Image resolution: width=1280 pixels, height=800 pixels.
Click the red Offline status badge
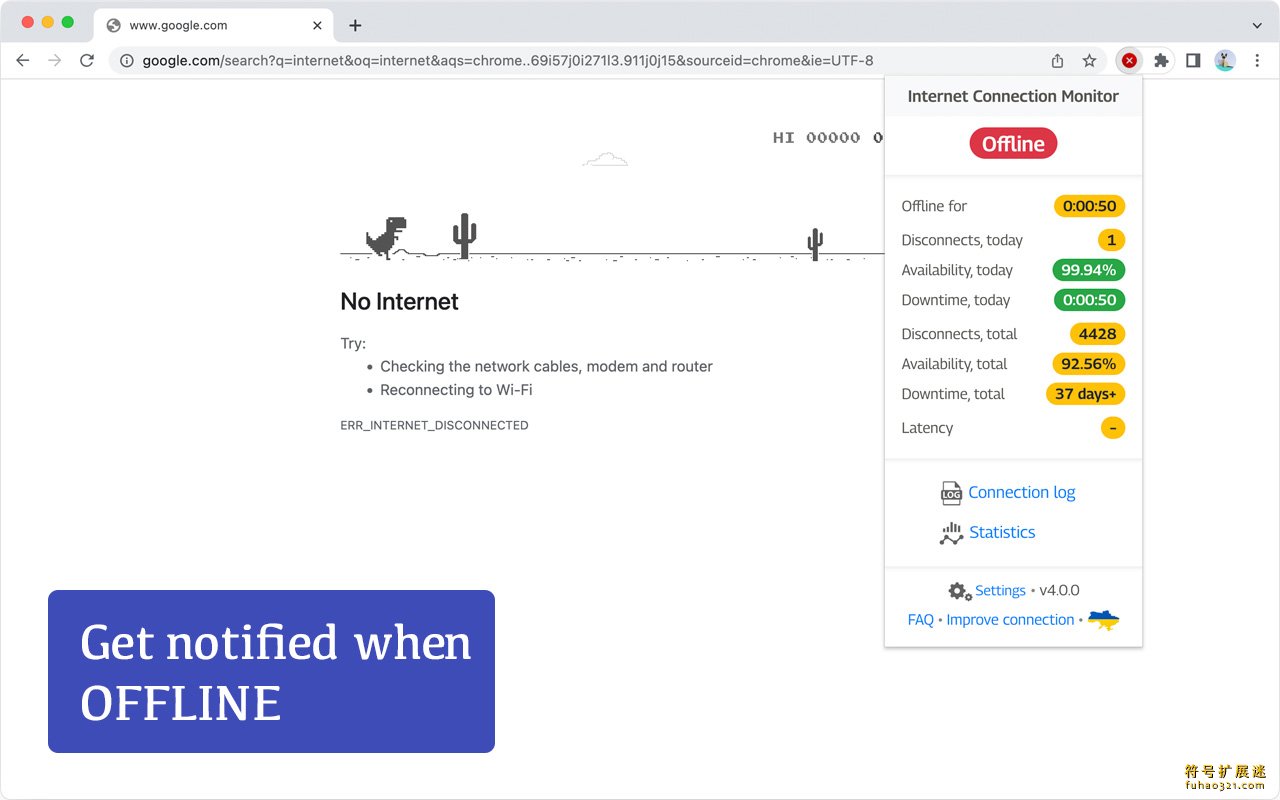(x=1013, y=144)
